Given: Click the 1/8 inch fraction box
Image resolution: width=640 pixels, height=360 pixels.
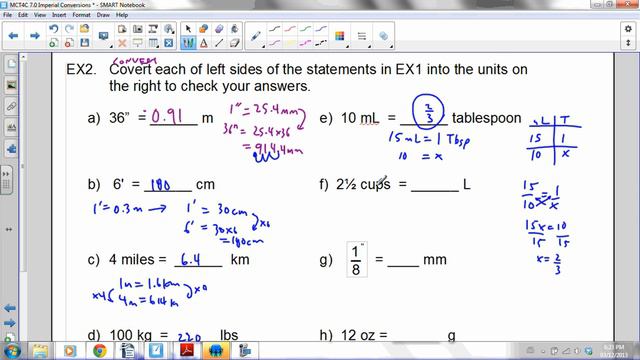Looking at the screenshot, I should (356, 260).
